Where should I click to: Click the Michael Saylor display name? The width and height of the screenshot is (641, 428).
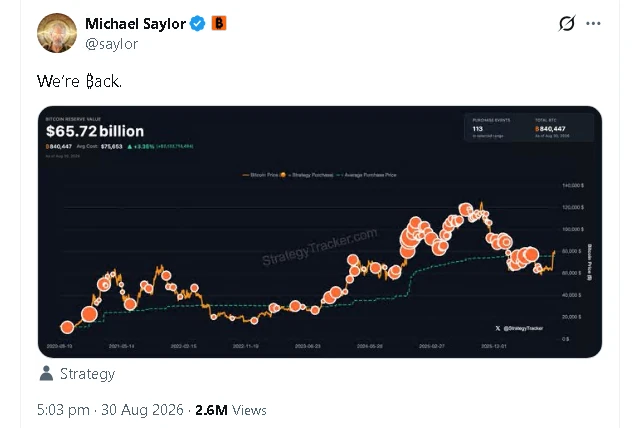(135, 24)
